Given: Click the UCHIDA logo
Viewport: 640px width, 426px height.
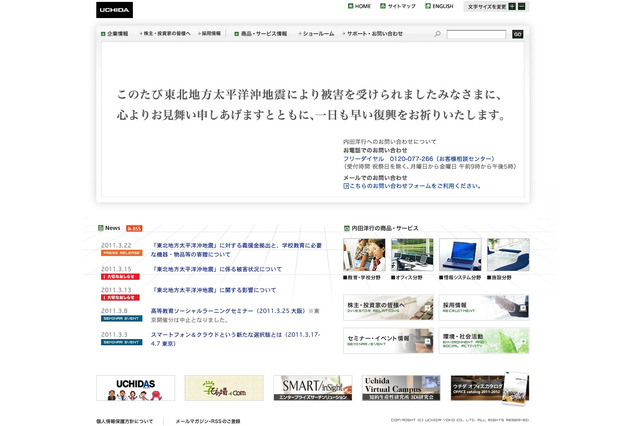Looking at the screenshot, I should 114,10.
